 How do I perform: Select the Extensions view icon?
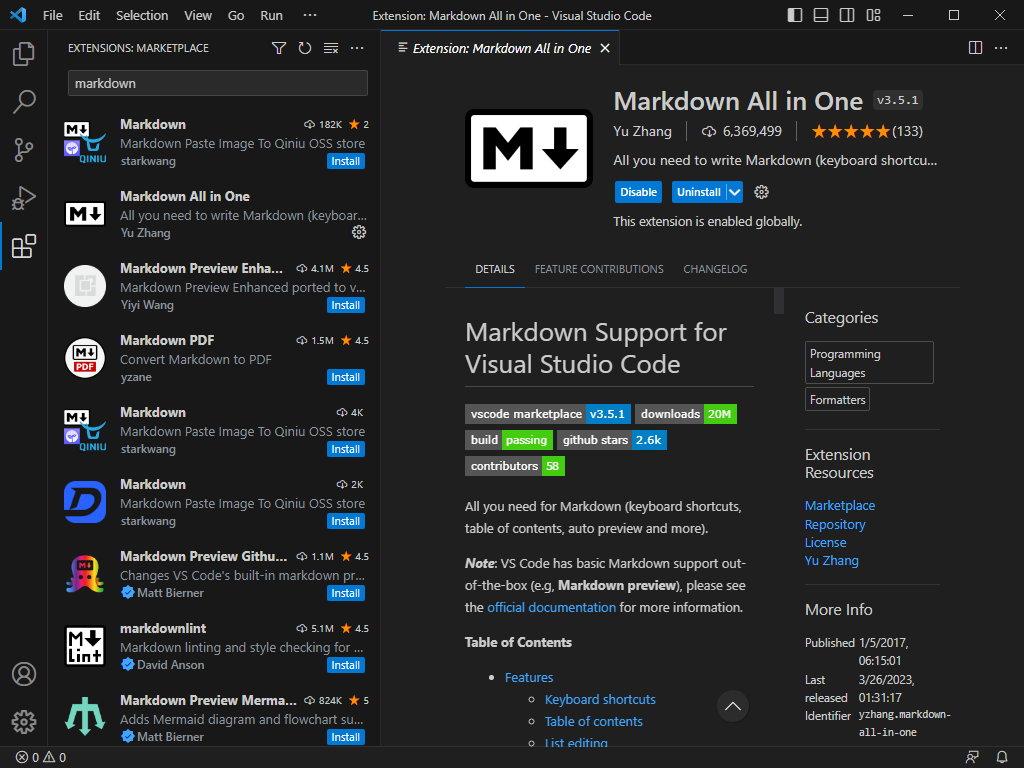[x=24, y=246]
